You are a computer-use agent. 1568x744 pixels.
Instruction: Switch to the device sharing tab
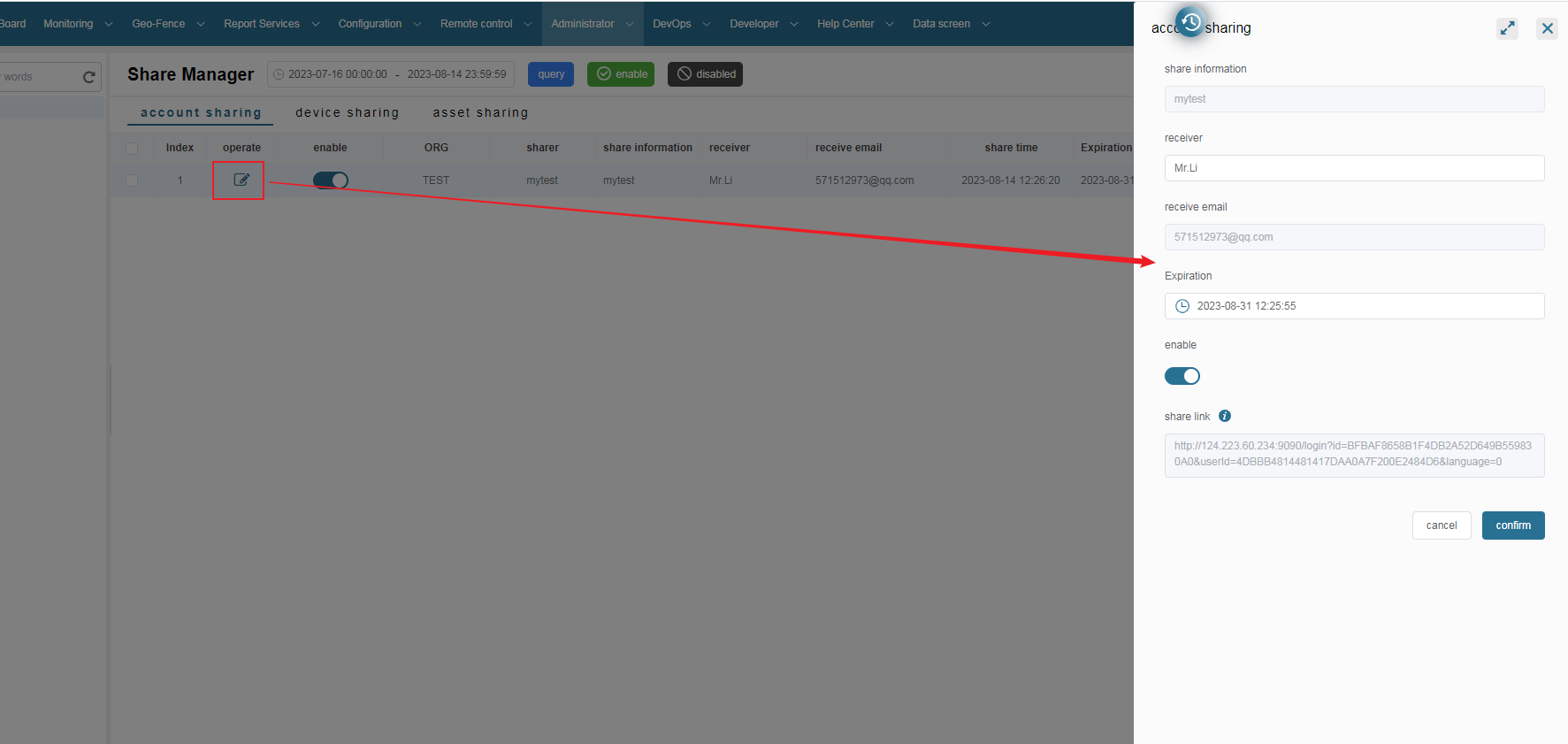point(347,112)
